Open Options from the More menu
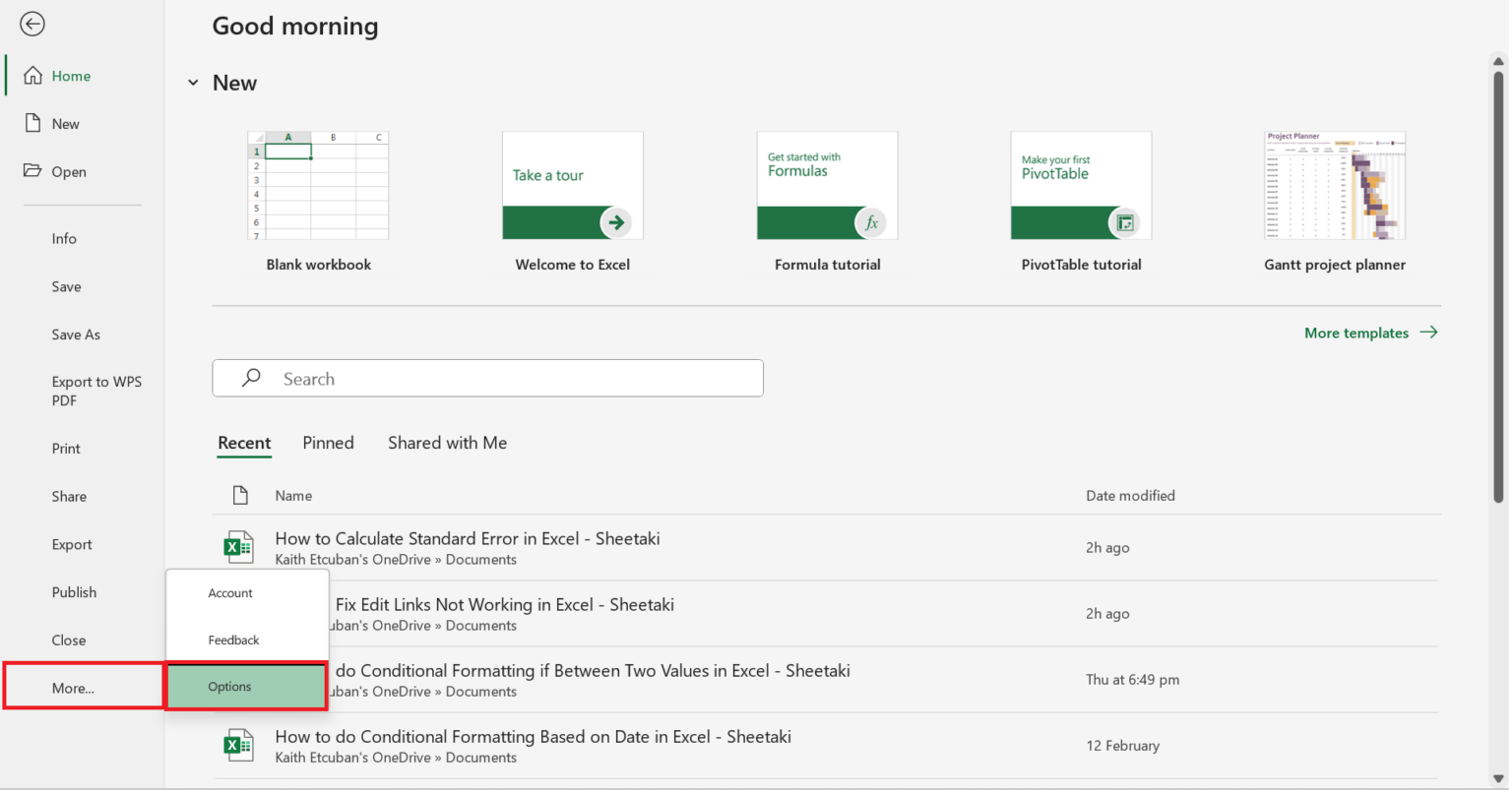1512x793 pixels. click(228, 686)
